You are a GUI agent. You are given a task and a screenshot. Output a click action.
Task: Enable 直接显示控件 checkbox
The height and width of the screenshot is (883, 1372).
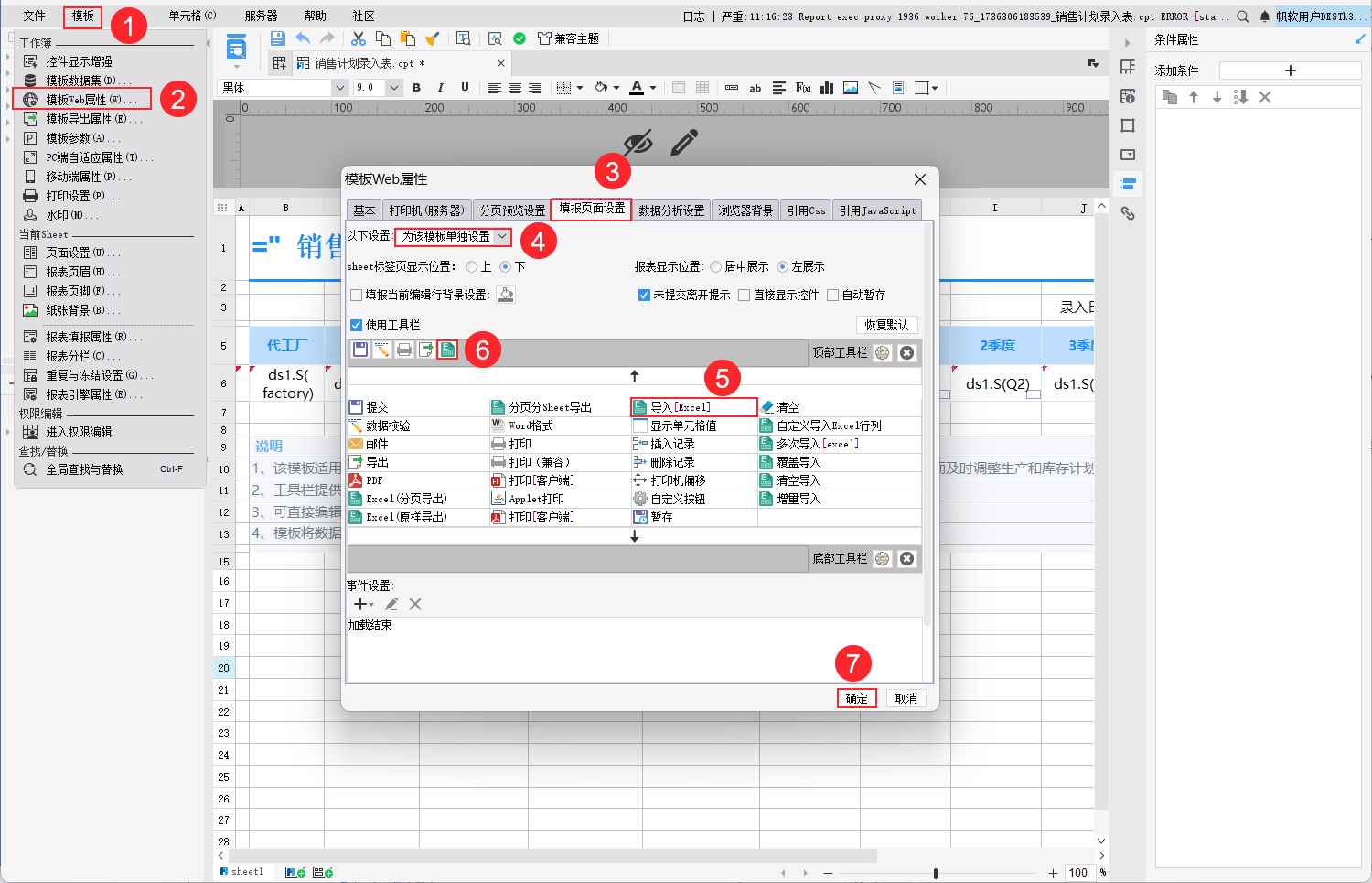[745, 295]
